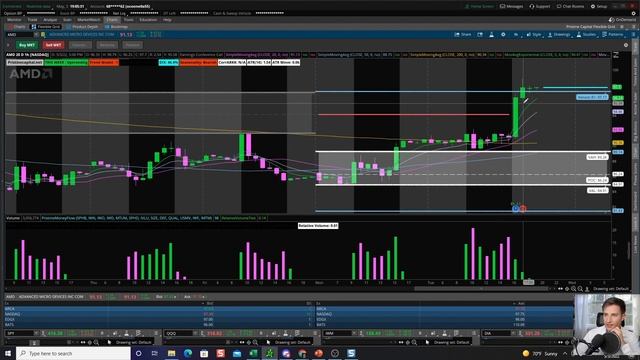Screen dimensions: 640x360
Task: Open PowerPoint from taskbar
Action: point(319,353)
